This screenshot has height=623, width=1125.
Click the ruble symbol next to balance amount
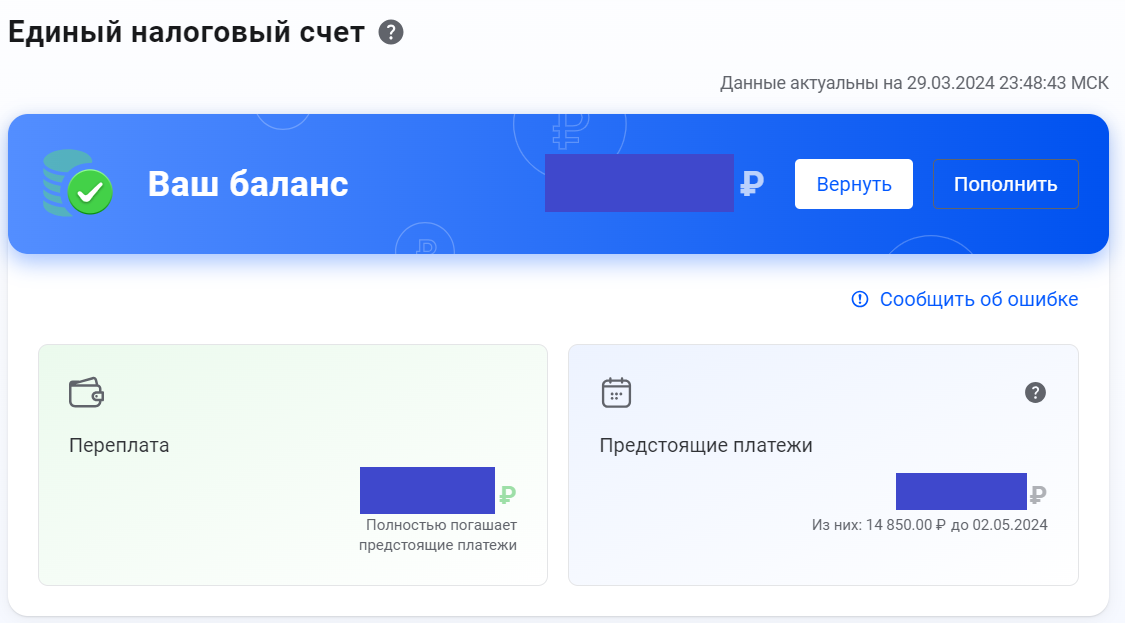coord(753,183)
